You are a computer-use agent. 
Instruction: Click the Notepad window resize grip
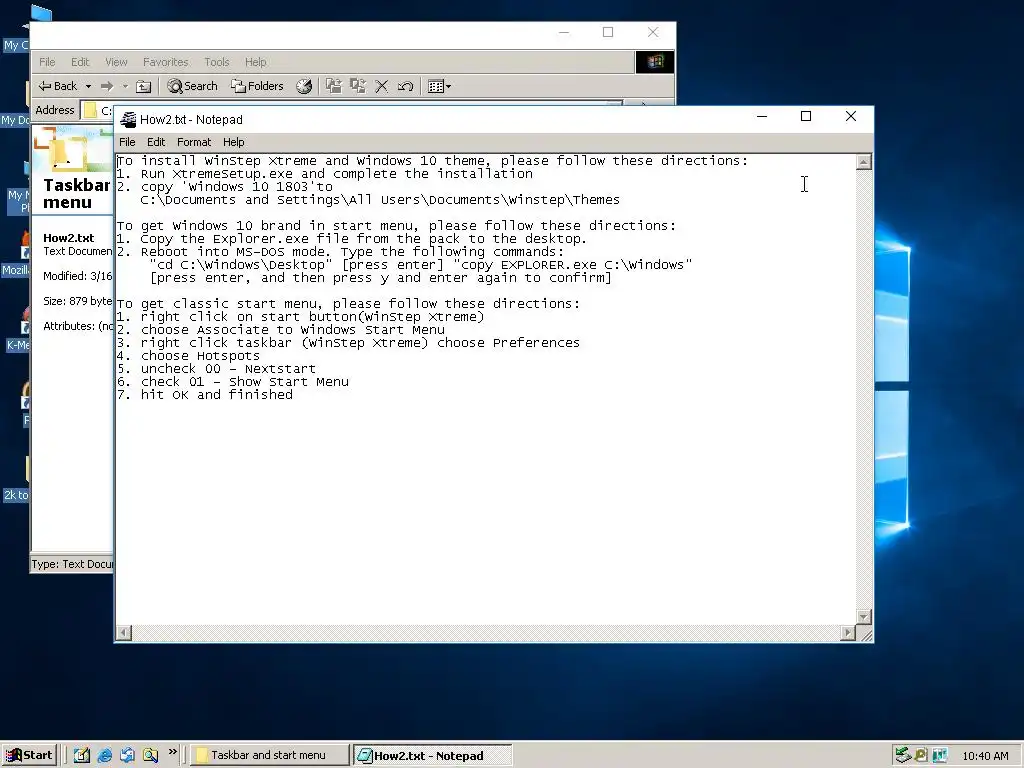[865, 633]
